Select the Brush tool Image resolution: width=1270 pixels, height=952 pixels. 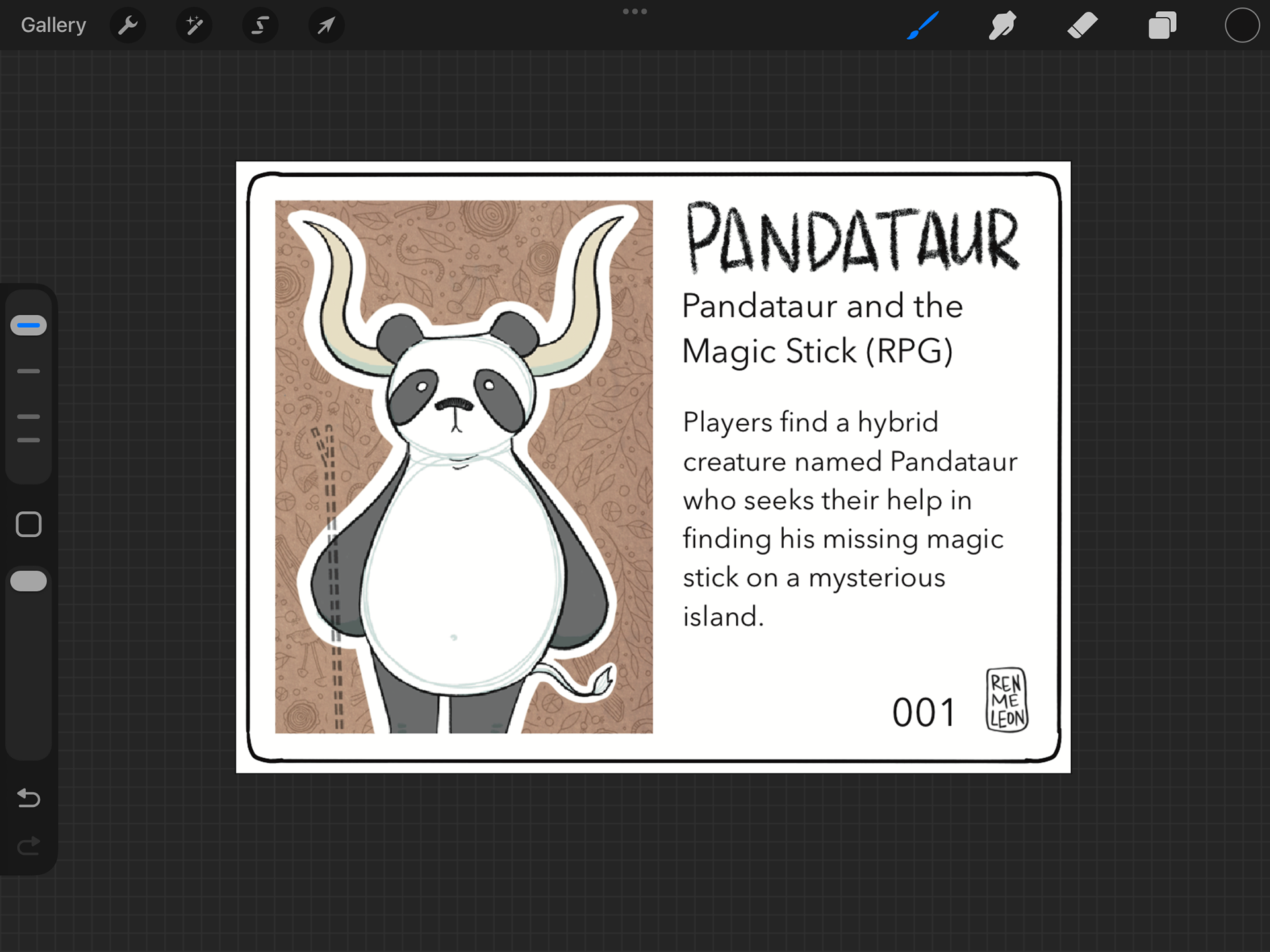click(x=923, y=26)
